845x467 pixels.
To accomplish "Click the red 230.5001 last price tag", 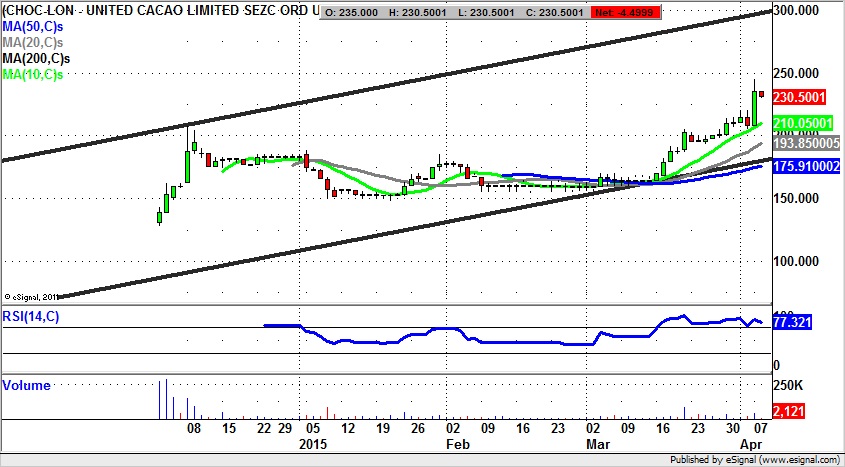I will [804, 97].
